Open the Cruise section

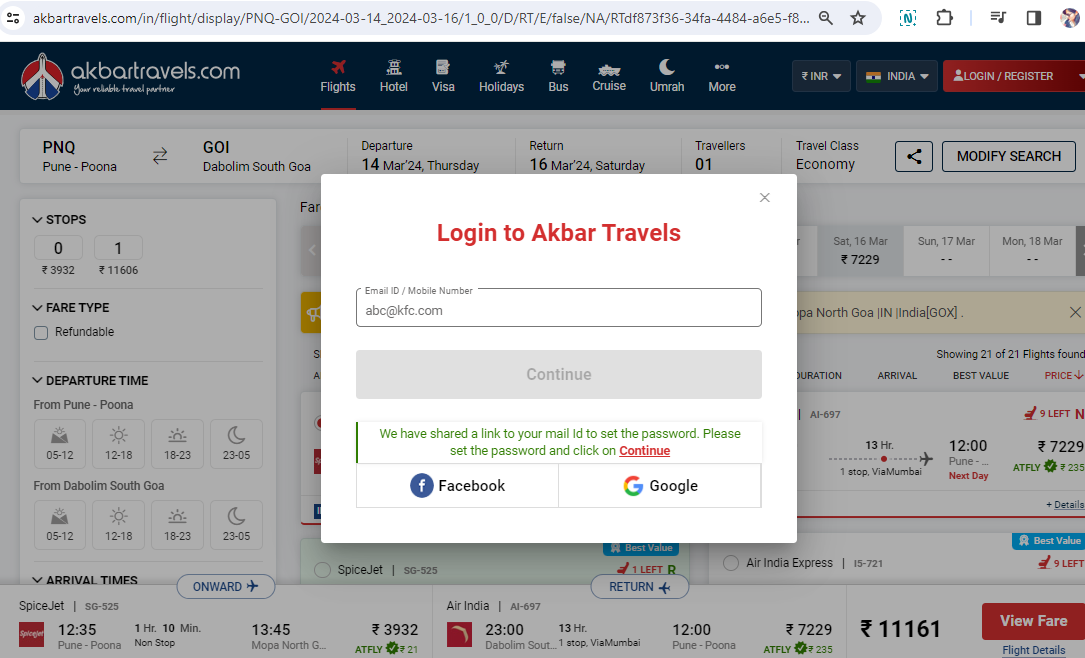point(609,76)
